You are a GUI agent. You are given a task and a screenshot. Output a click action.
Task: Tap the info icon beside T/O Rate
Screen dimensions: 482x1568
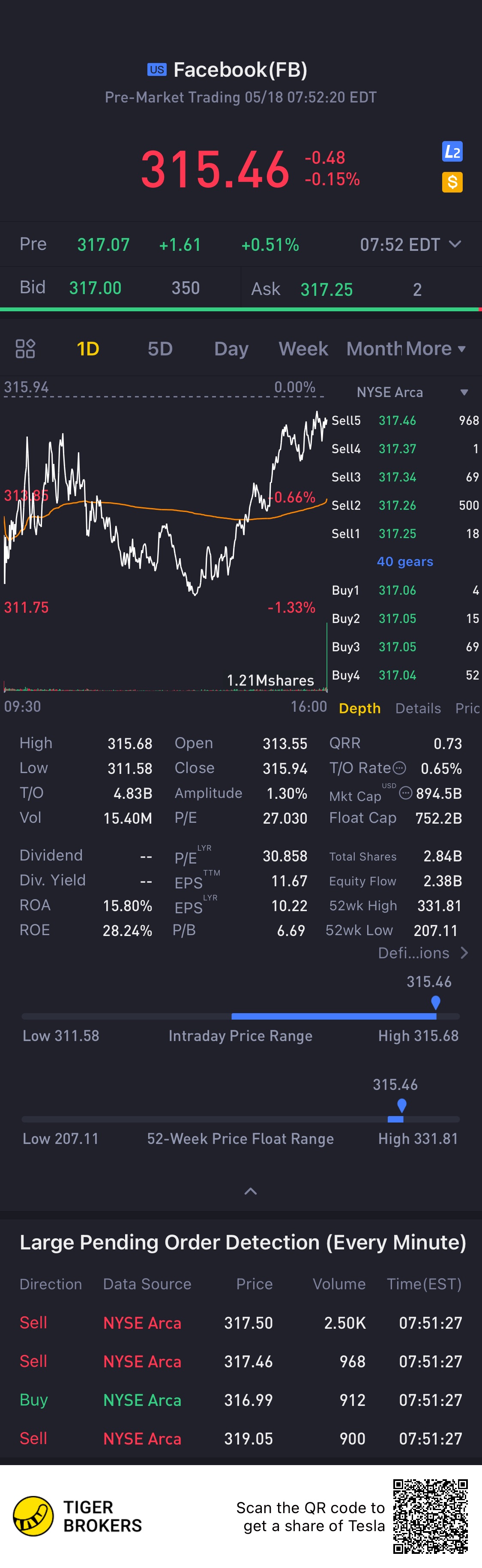pos(399,767)
